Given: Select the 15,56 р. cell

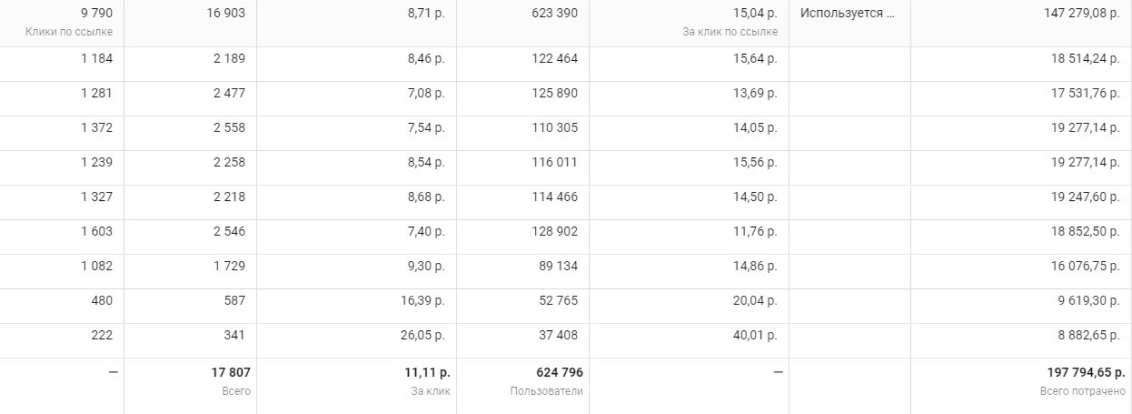Looking at the screenshot, I should coord(757,168).
